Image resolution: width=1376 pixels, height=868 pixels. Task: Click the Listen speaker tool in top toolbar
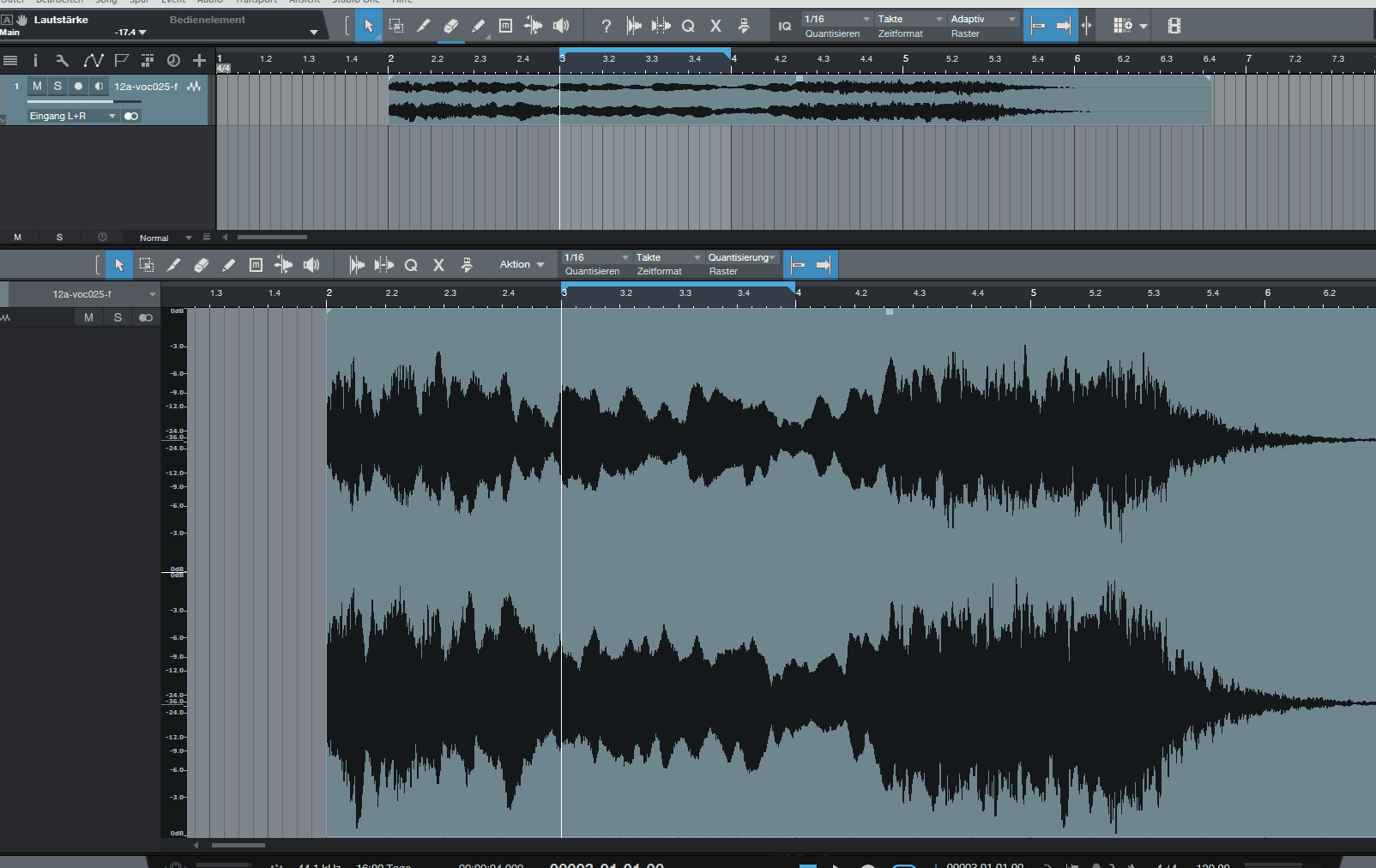(x=561, y=26)
